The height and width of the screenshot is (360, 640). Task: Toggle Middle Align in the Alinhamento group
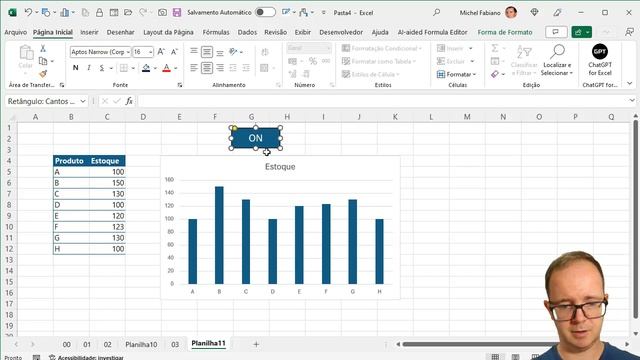tap(207, 52)
